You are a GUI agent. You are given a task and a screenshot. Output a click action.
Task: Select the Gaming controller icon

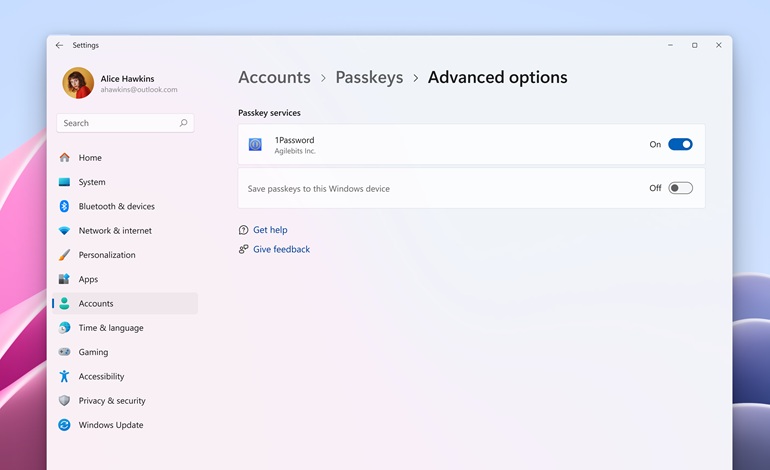64,352
